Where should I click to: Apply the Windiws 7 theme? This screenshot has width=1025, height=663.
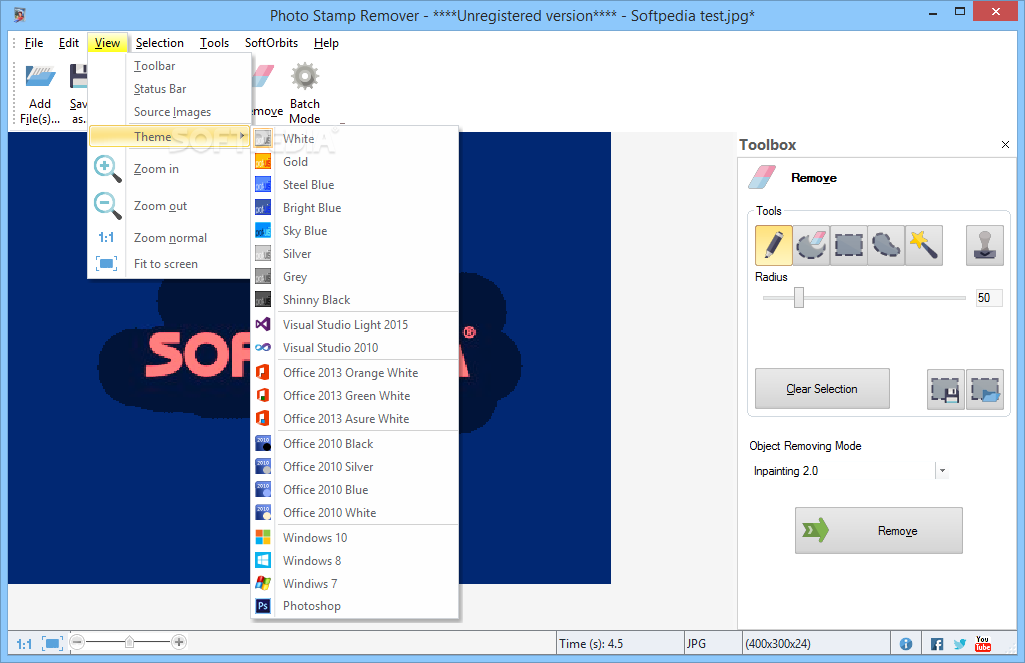tap(355, 583)
